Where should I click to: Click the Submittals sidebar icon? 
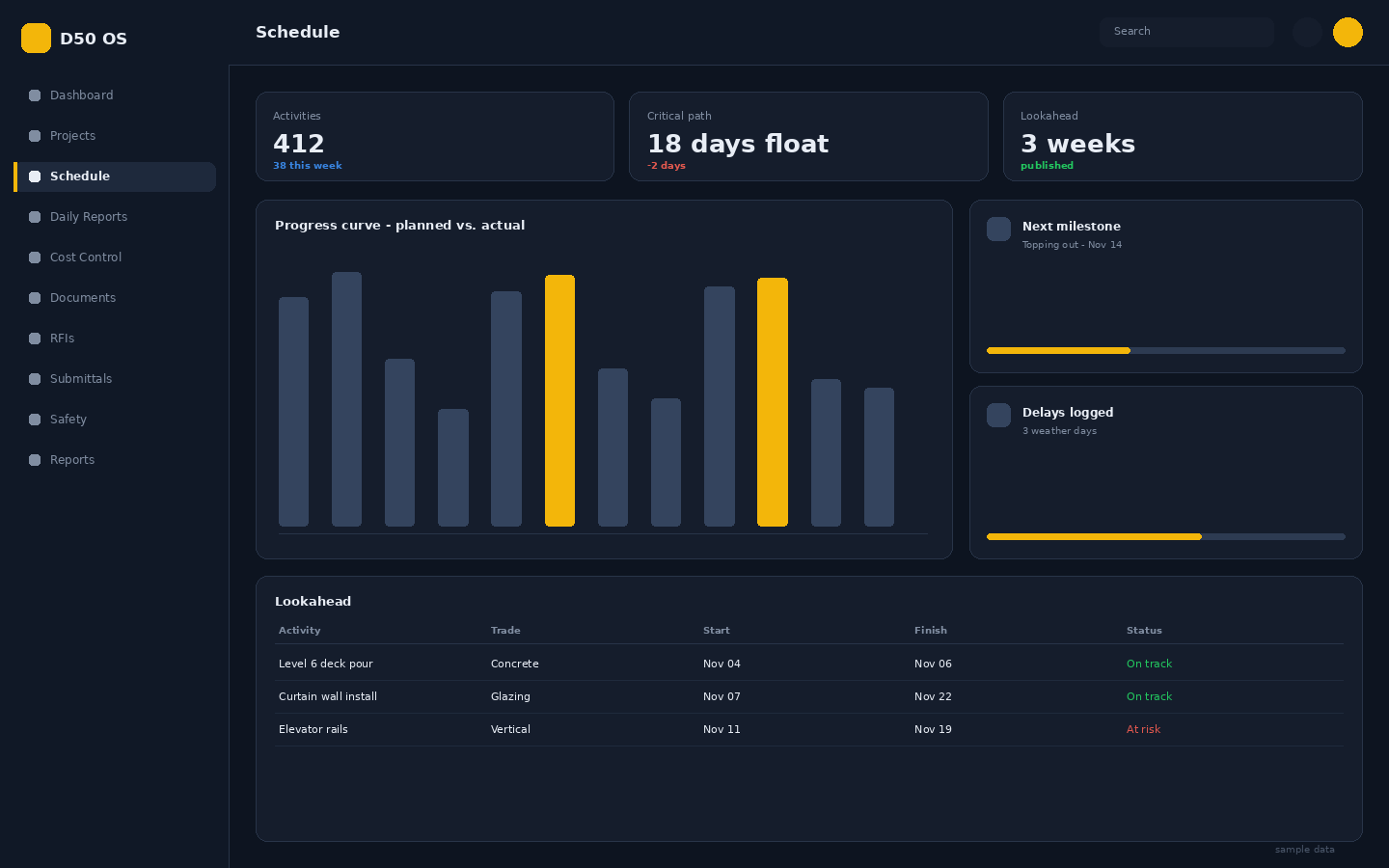pyautogui.click(x=35, y=379)
